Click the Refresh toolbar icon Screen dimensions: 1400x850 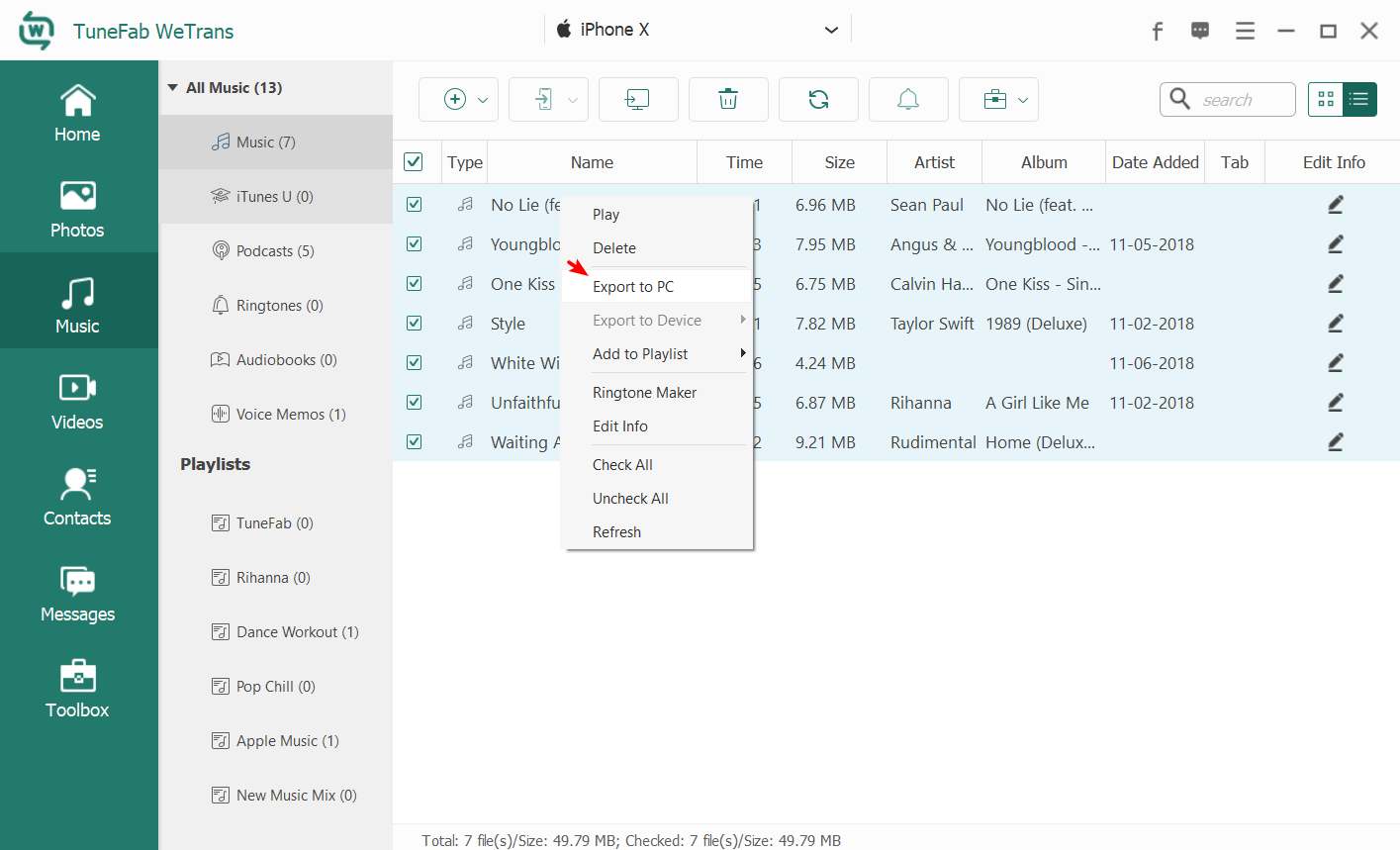pyautogui.click(x=818, y=99)
